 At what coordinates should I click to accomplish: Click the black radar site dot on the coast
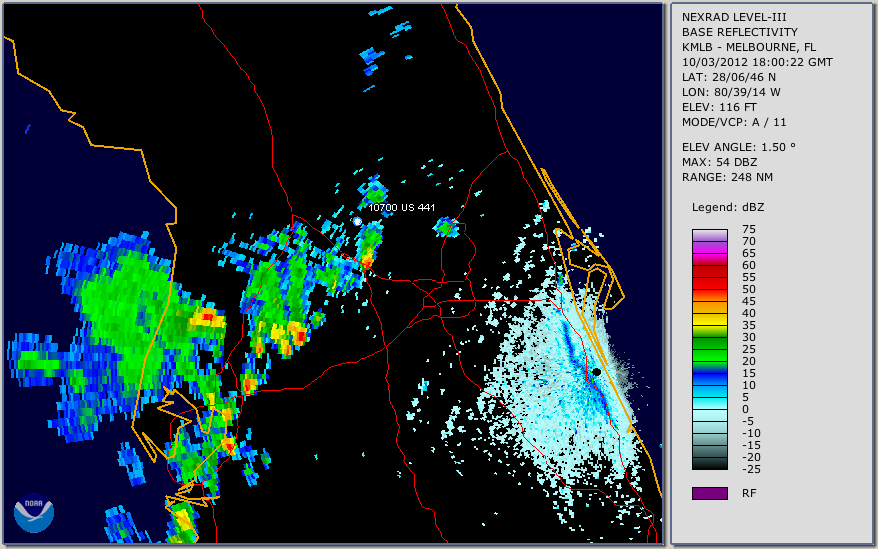(597, 372)
